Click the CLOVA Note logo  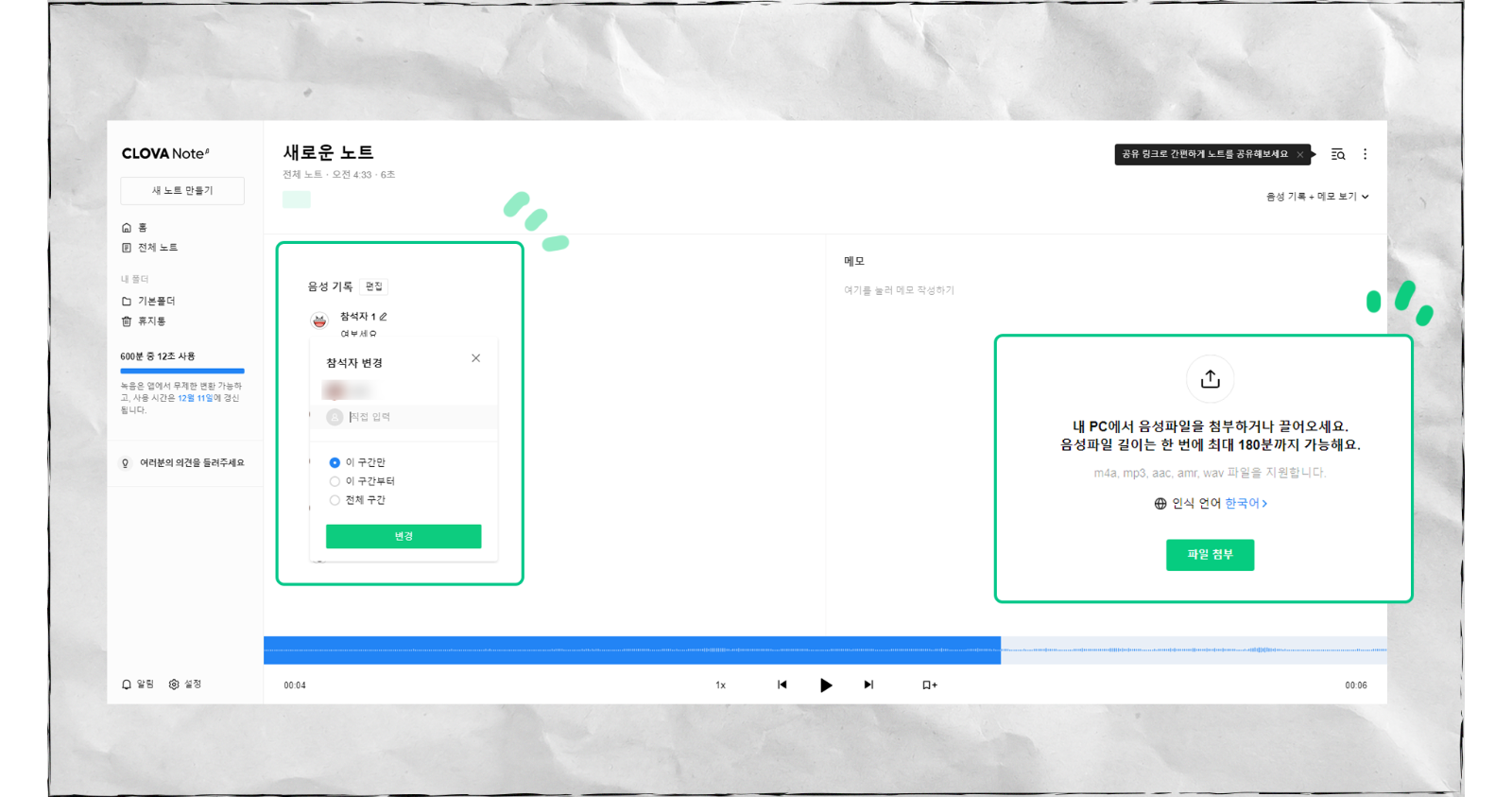(x=165, y=153)
